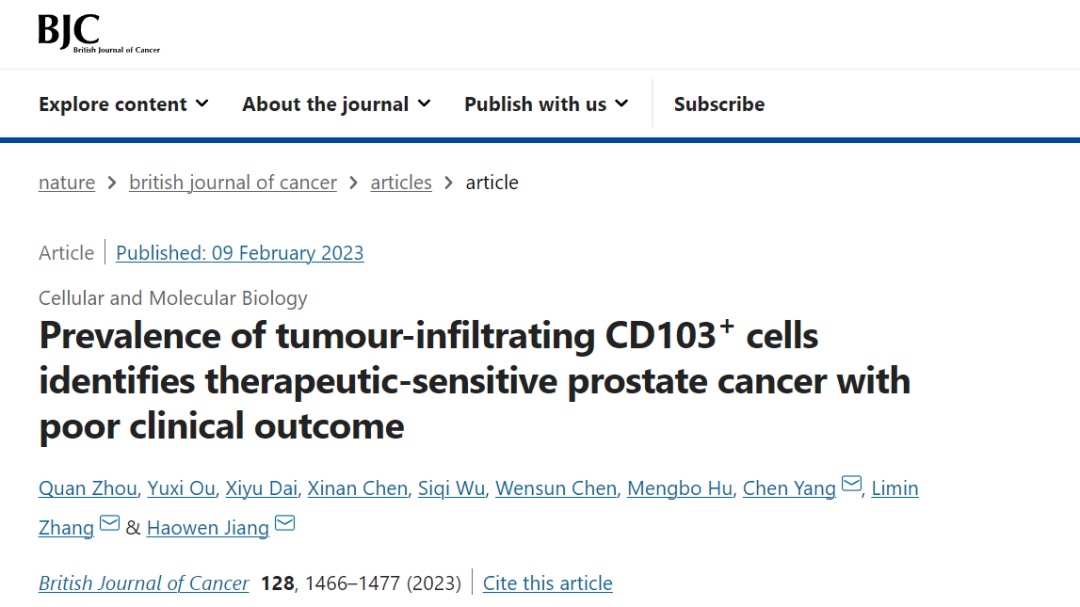1080x607 pixels.
Task: Click the BJC journal logo
Action: 98,33
